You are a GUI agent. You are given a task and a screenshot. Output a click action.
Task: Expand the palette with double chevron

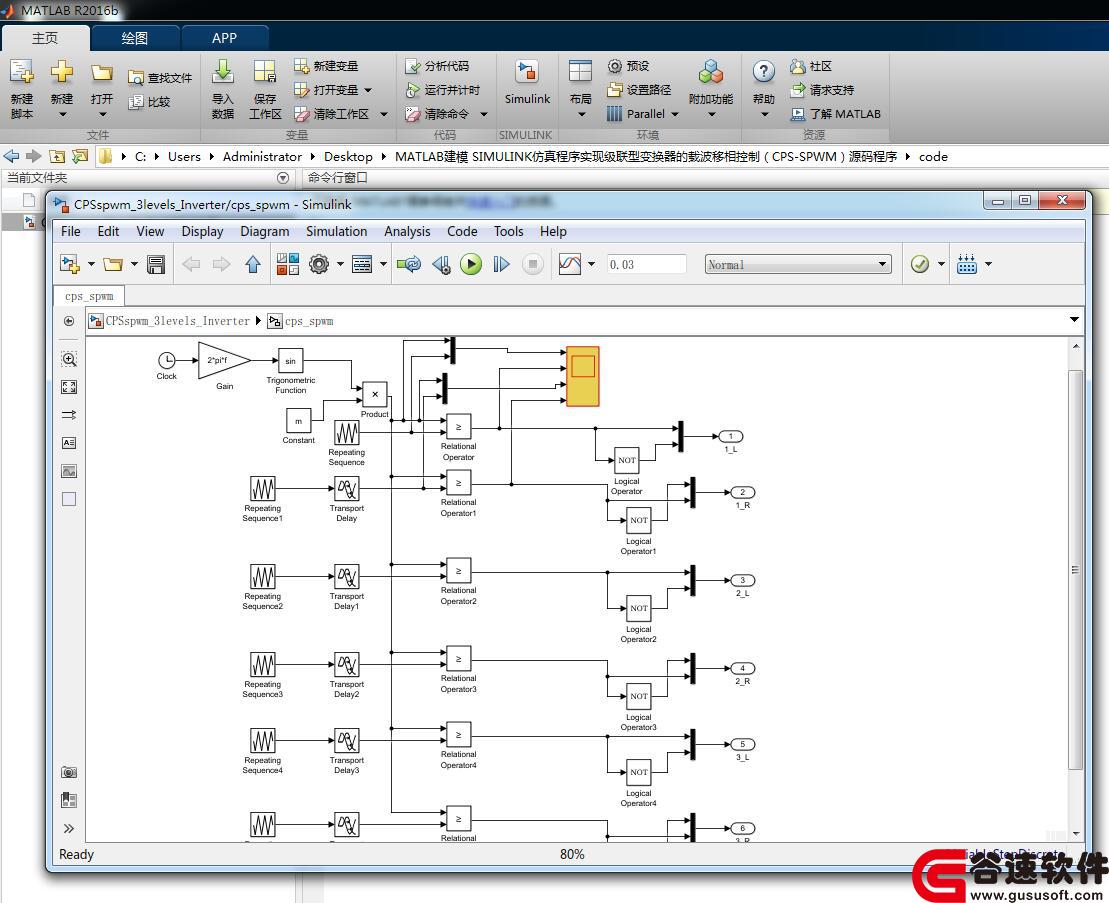click(69, 828)
